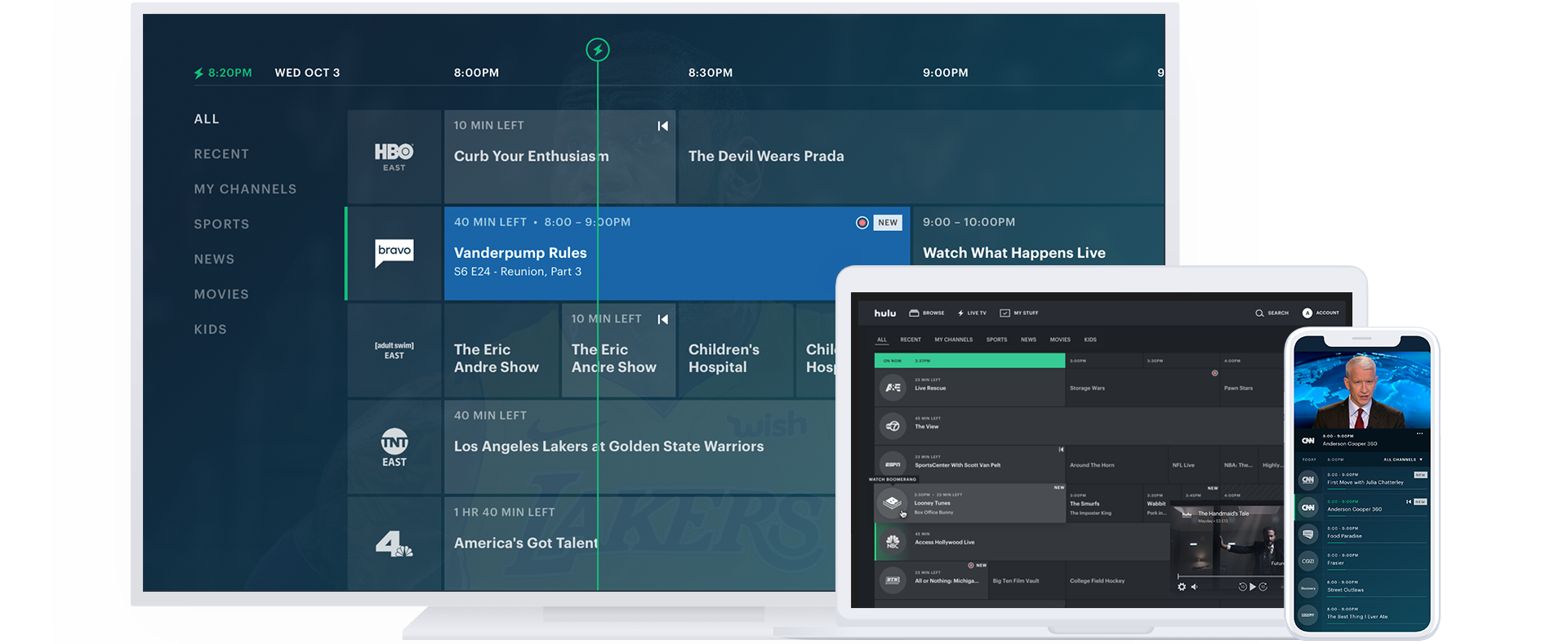The width and height of the screenshot is (1568, 644).
Task: Click the restart icon on Curb Your Enthusiasm
Action: click(x=662, y=126)
